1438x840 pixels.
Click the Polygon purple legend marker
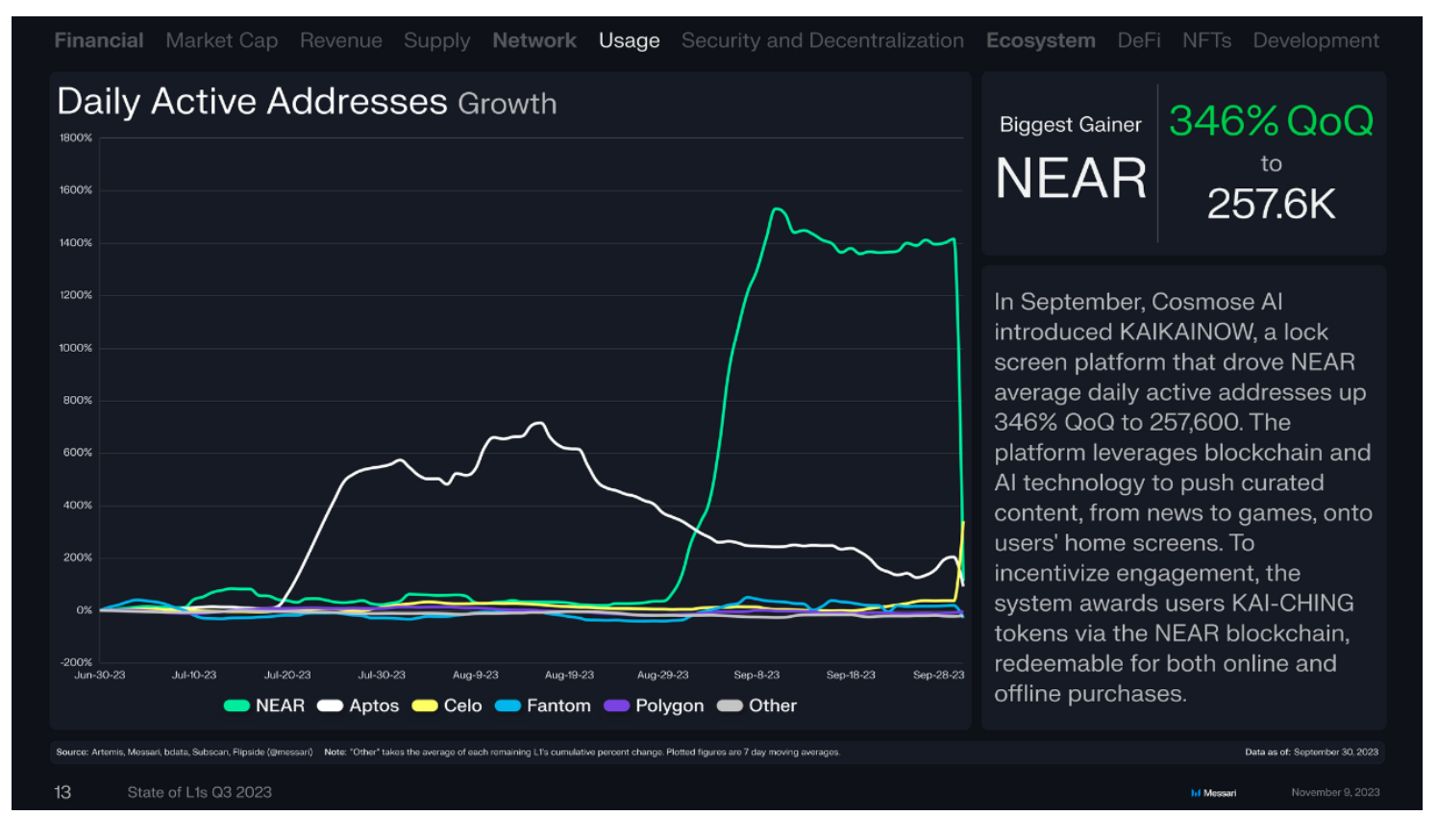pyautogui.click(x=616, y=705)
